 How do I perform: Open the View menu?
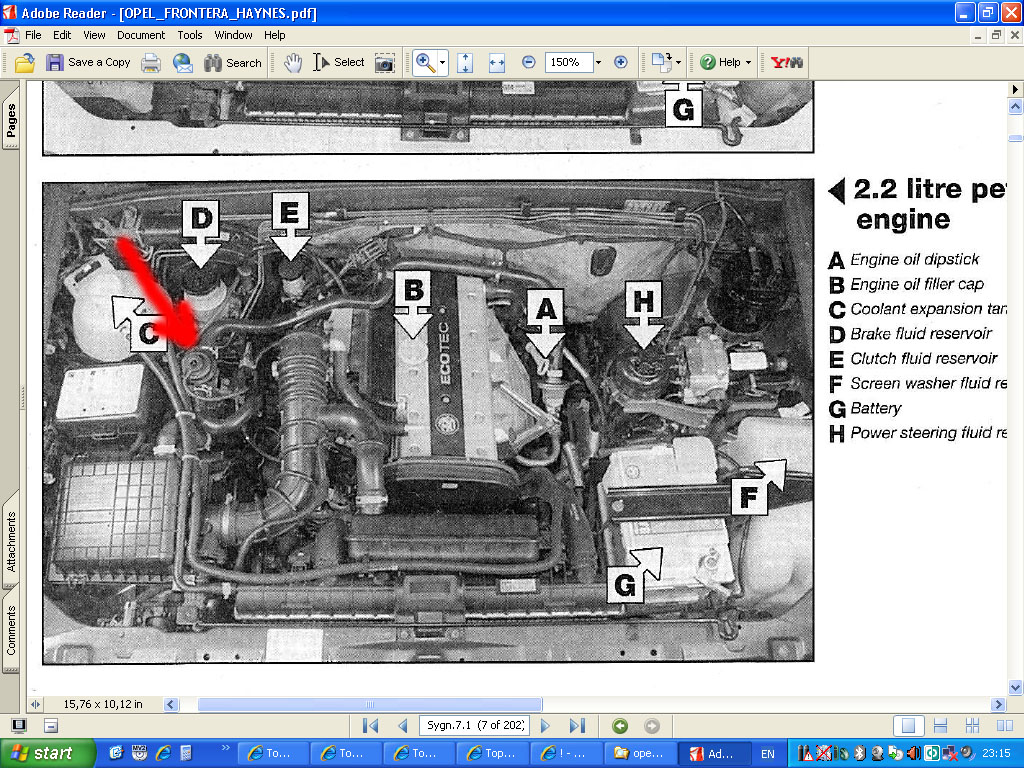coord(94,35)
